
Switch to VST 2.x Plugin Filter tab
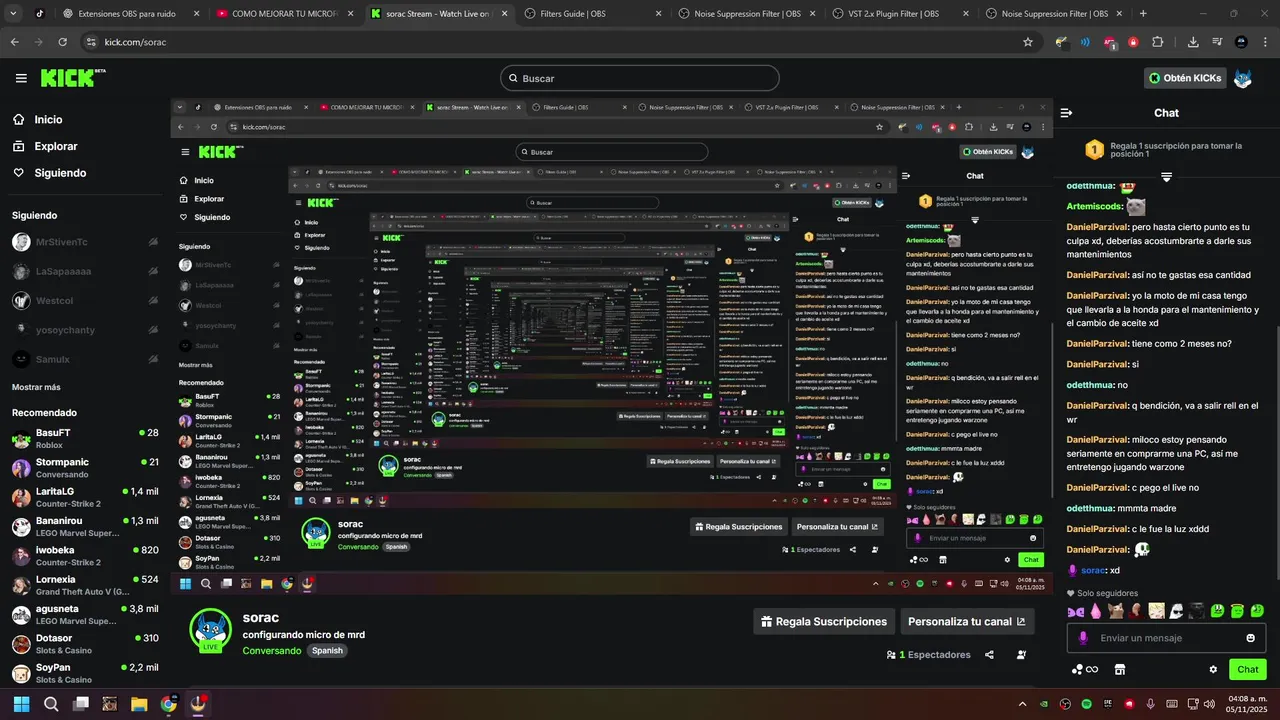900,14
